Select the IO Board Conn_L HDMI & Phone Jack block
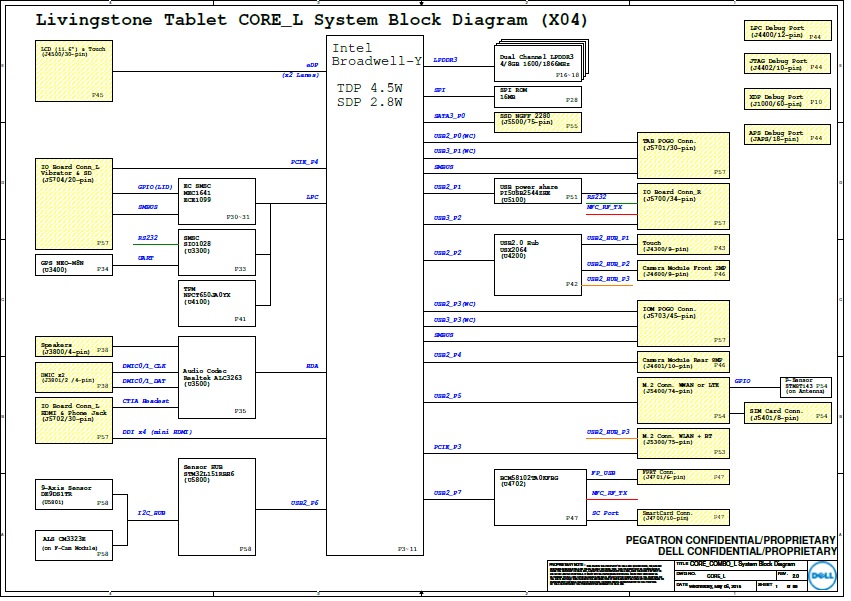851x601 pixels. click(x=74, y=421)
